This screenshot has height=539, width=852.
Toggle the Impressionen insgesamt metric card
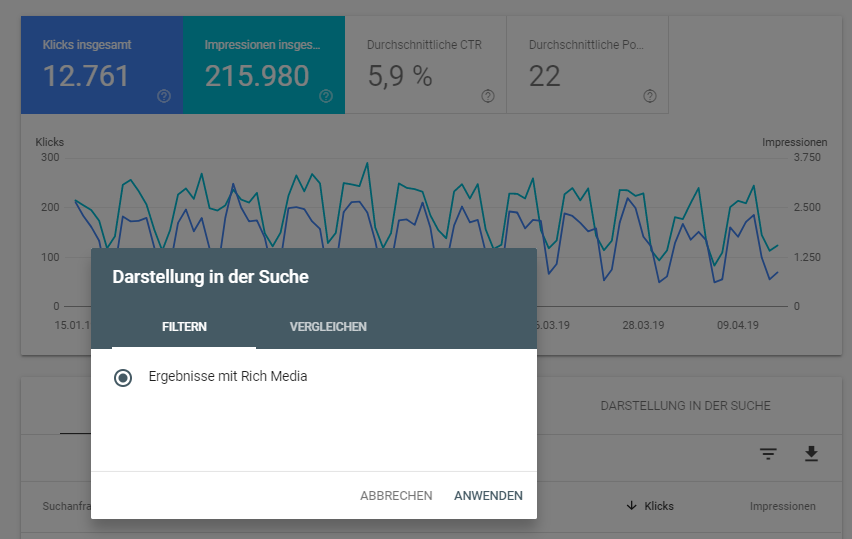(264, 64)
